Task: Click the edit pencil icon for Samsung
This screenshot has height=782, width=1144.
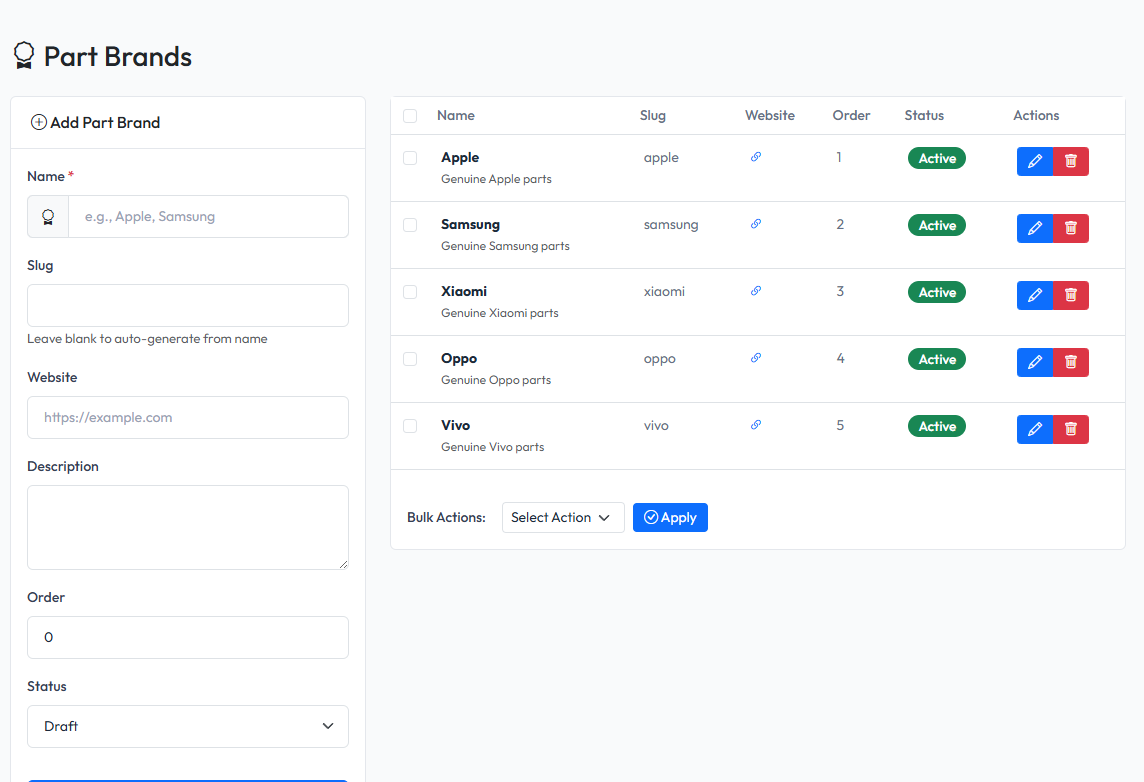Action: point(1035,228)
